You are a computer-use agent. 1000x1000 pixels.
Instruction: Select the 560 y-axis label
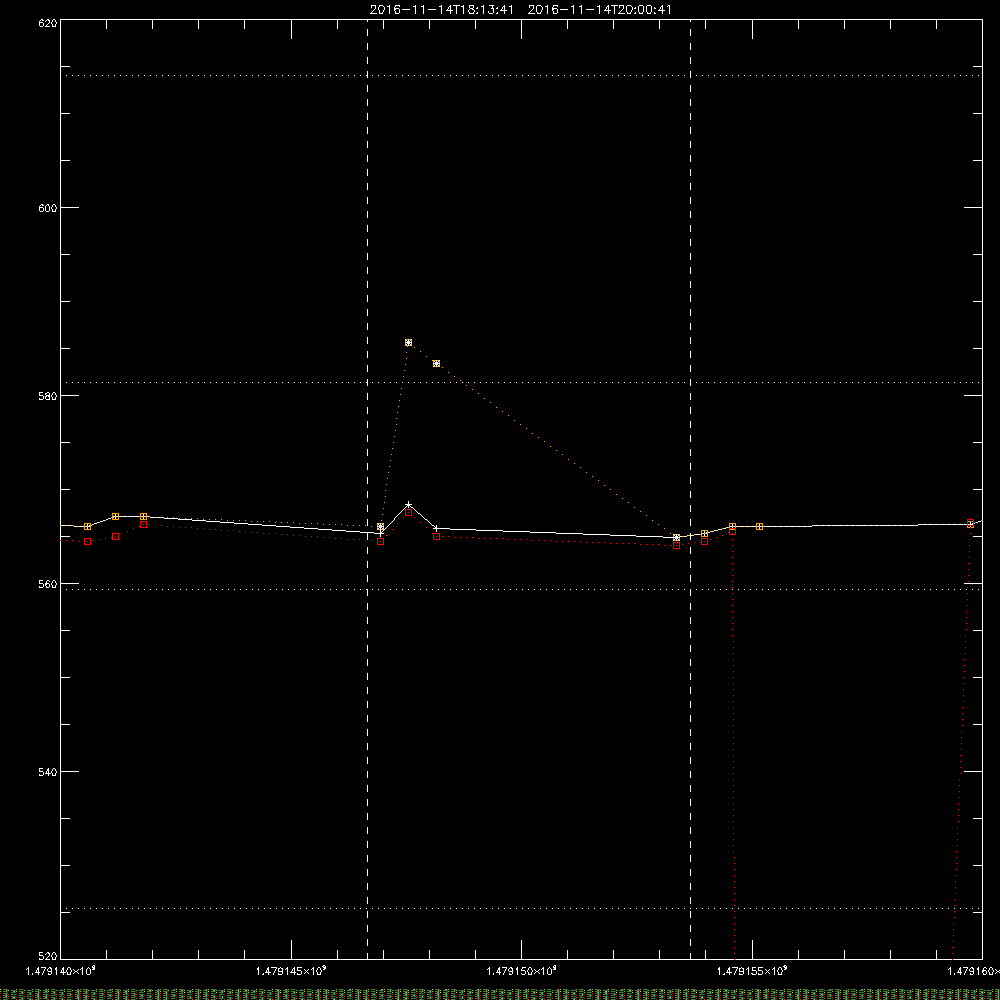point(48,584)
